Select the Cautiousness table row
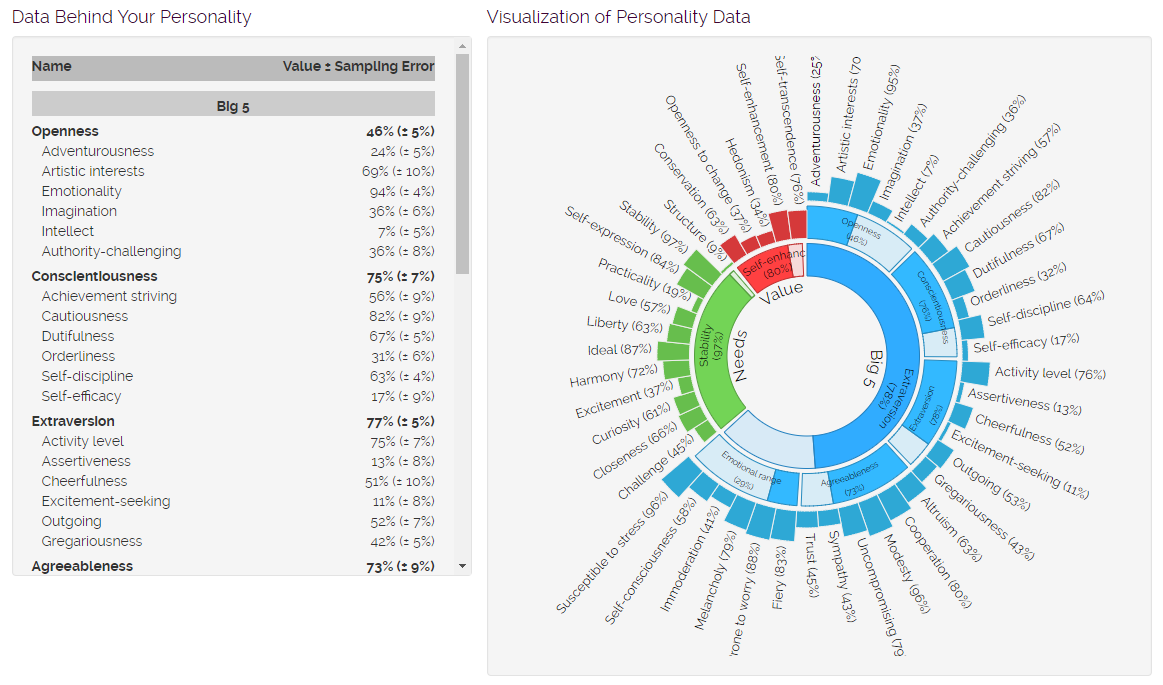 click(233, 317)
